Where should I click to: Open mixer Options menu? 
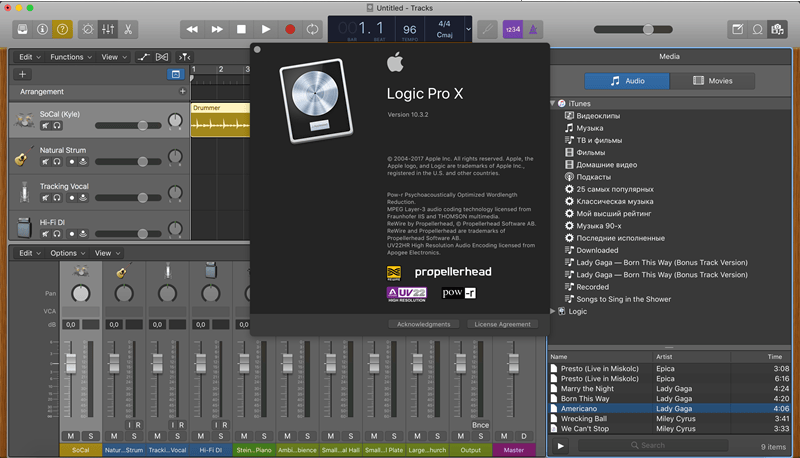click(x=67, y=253)
